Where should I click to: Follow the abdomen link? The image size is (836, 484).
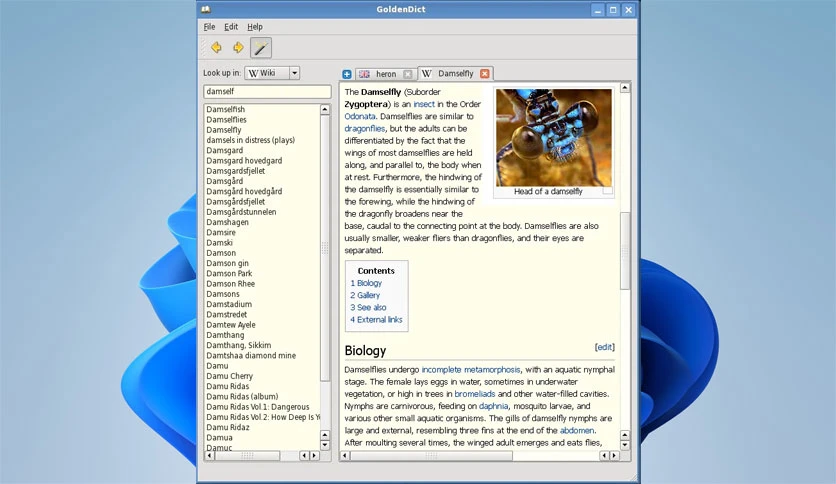tap(577, 430)
